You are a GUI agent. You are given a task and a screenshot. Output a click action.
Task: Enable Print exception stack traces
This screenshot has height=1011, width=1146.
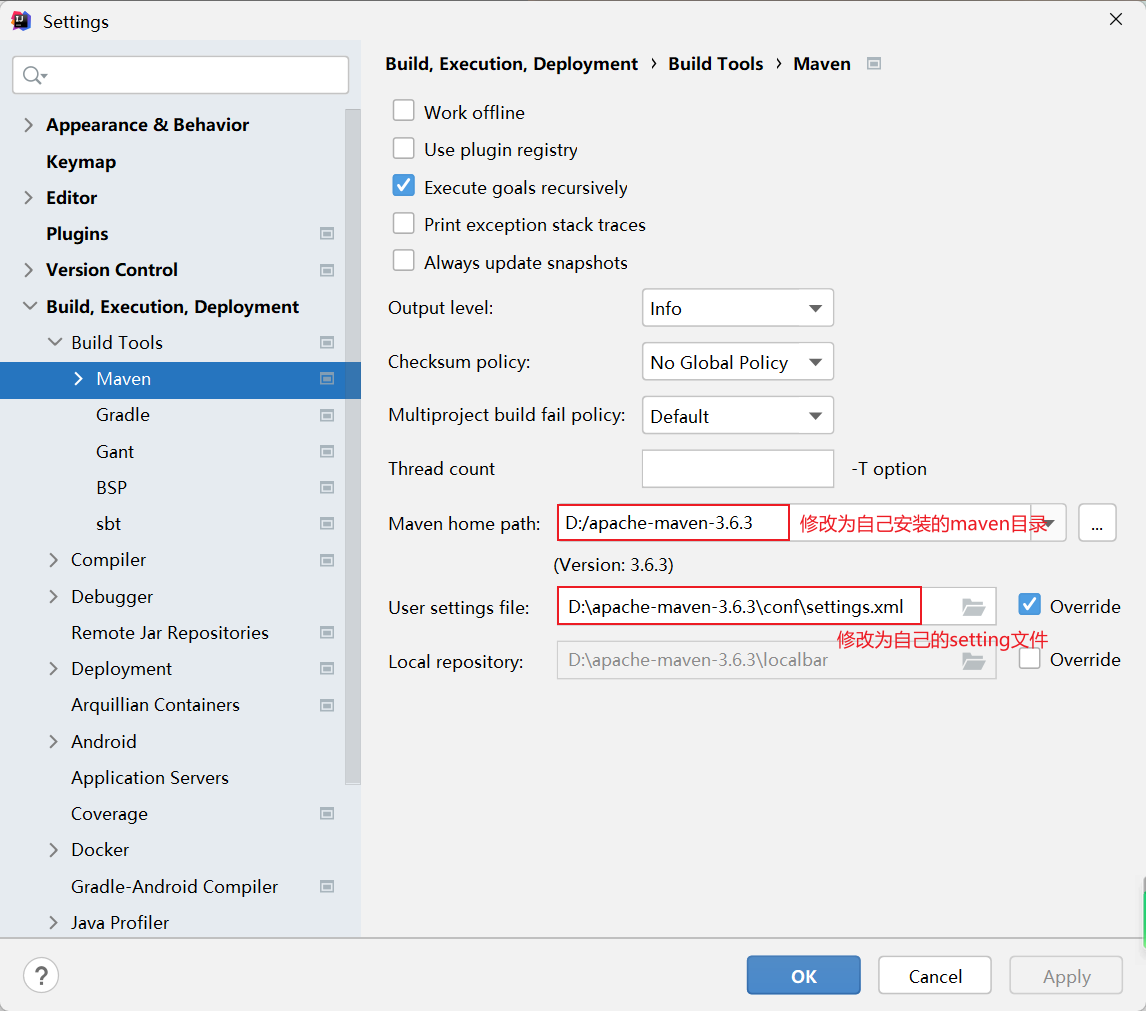(x=403, y=223)
